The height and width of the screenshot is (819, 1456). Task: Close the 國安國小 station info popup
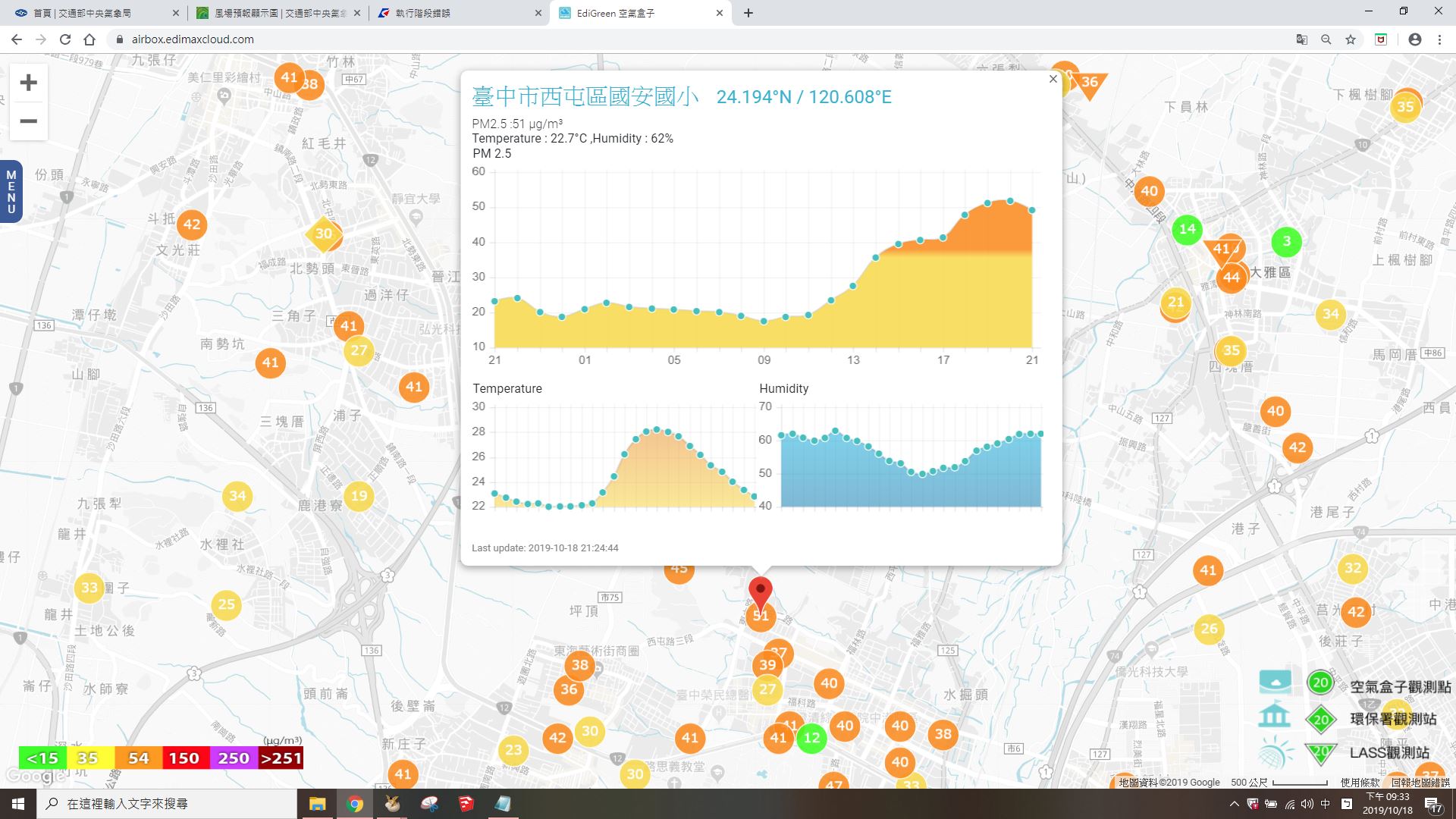1053,79
